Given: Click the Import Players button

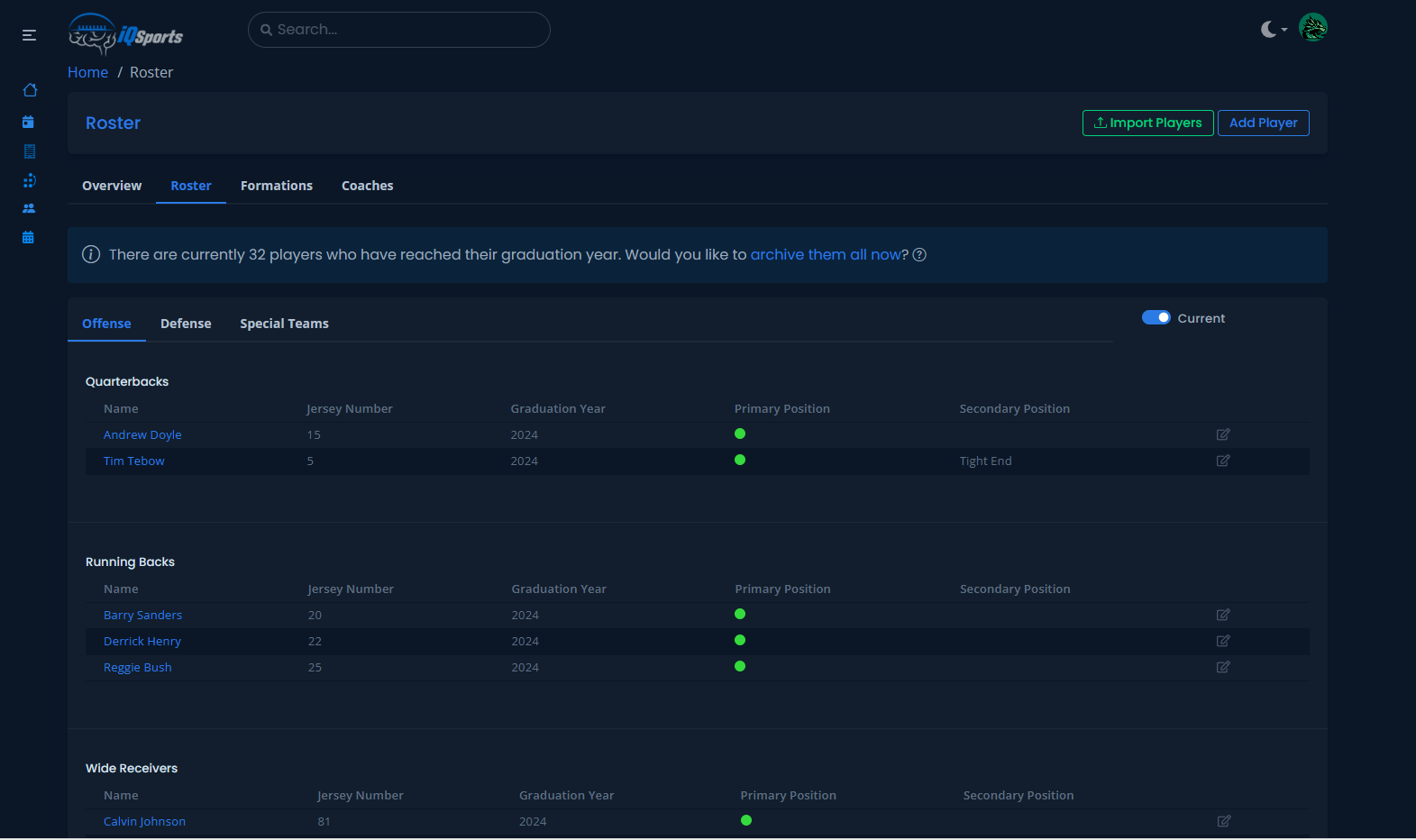Looking at the screenshot, I should 1147,123.
